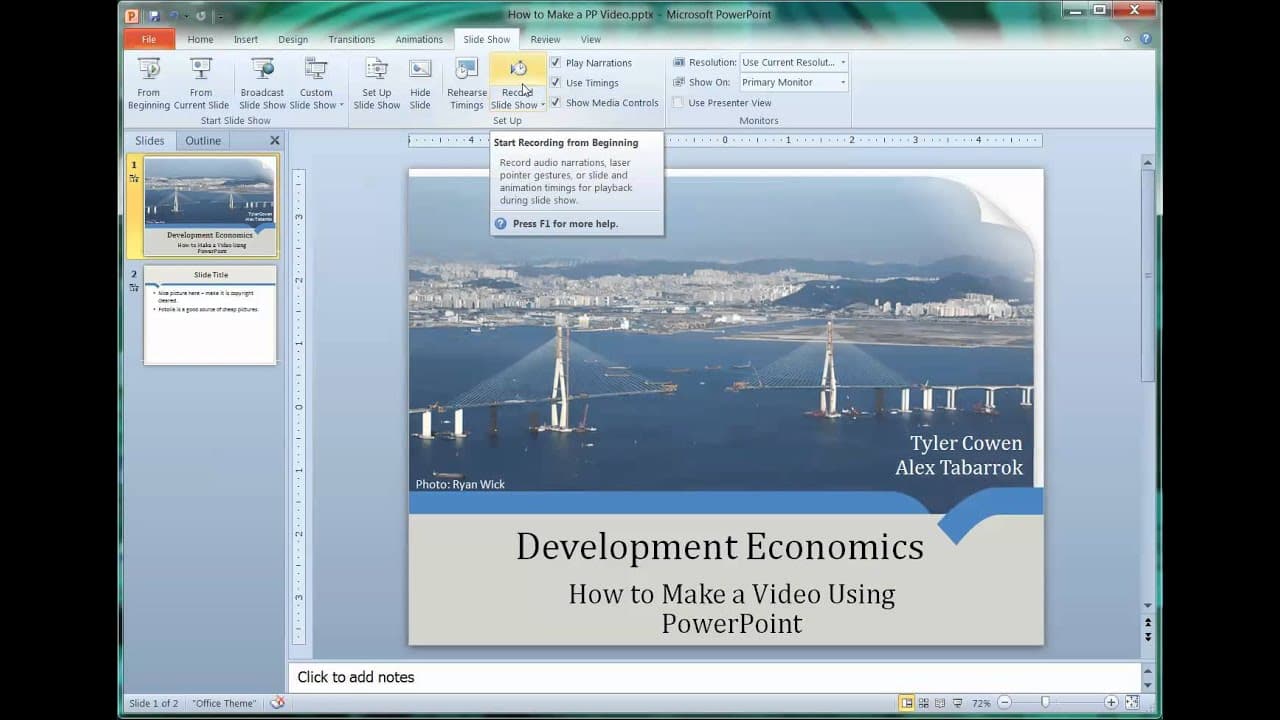1280x720 pixels.
Task: Click the Hide Slide button
Action: tap(420, 84)
